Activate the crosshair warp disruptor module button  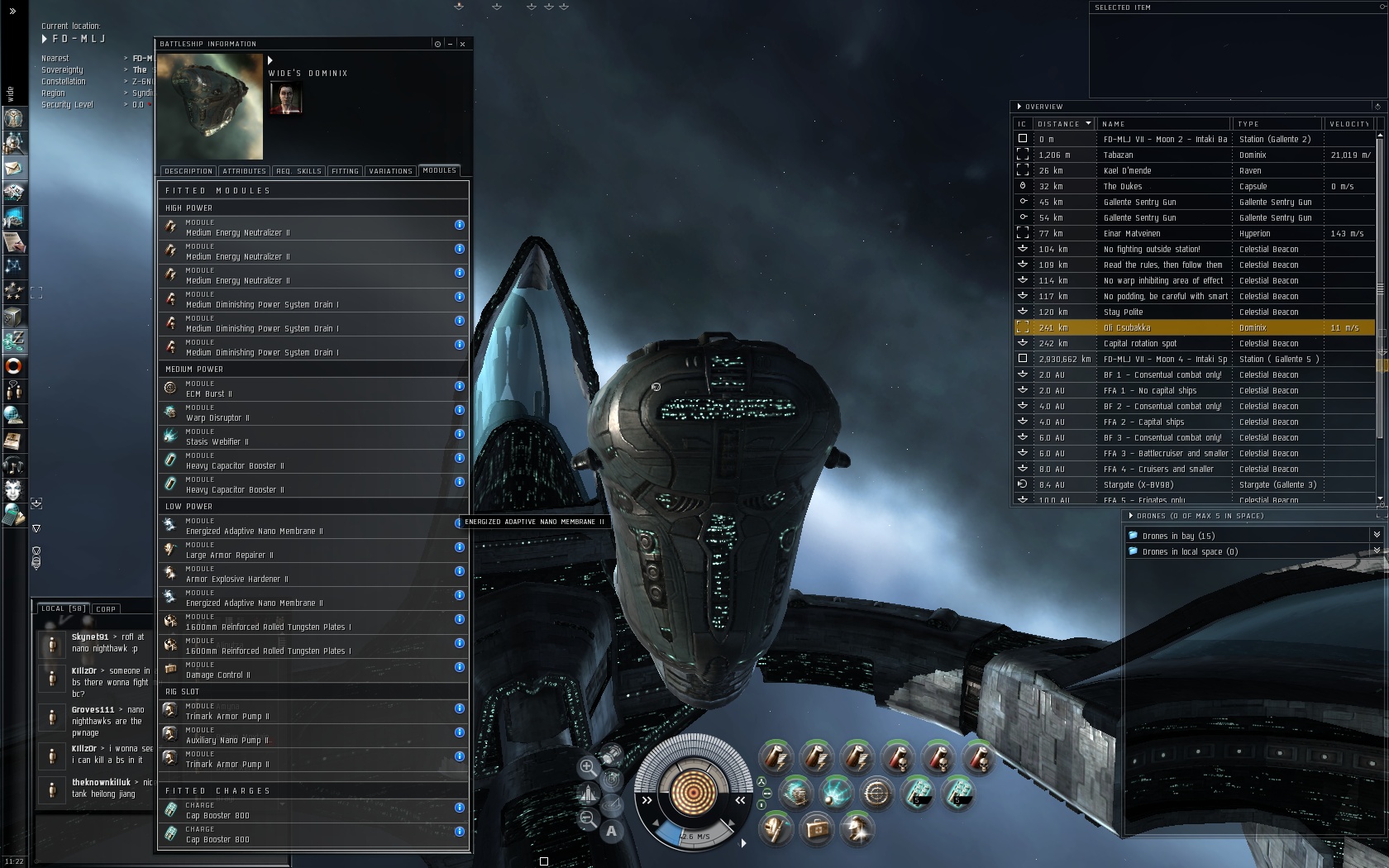point(876,794)
